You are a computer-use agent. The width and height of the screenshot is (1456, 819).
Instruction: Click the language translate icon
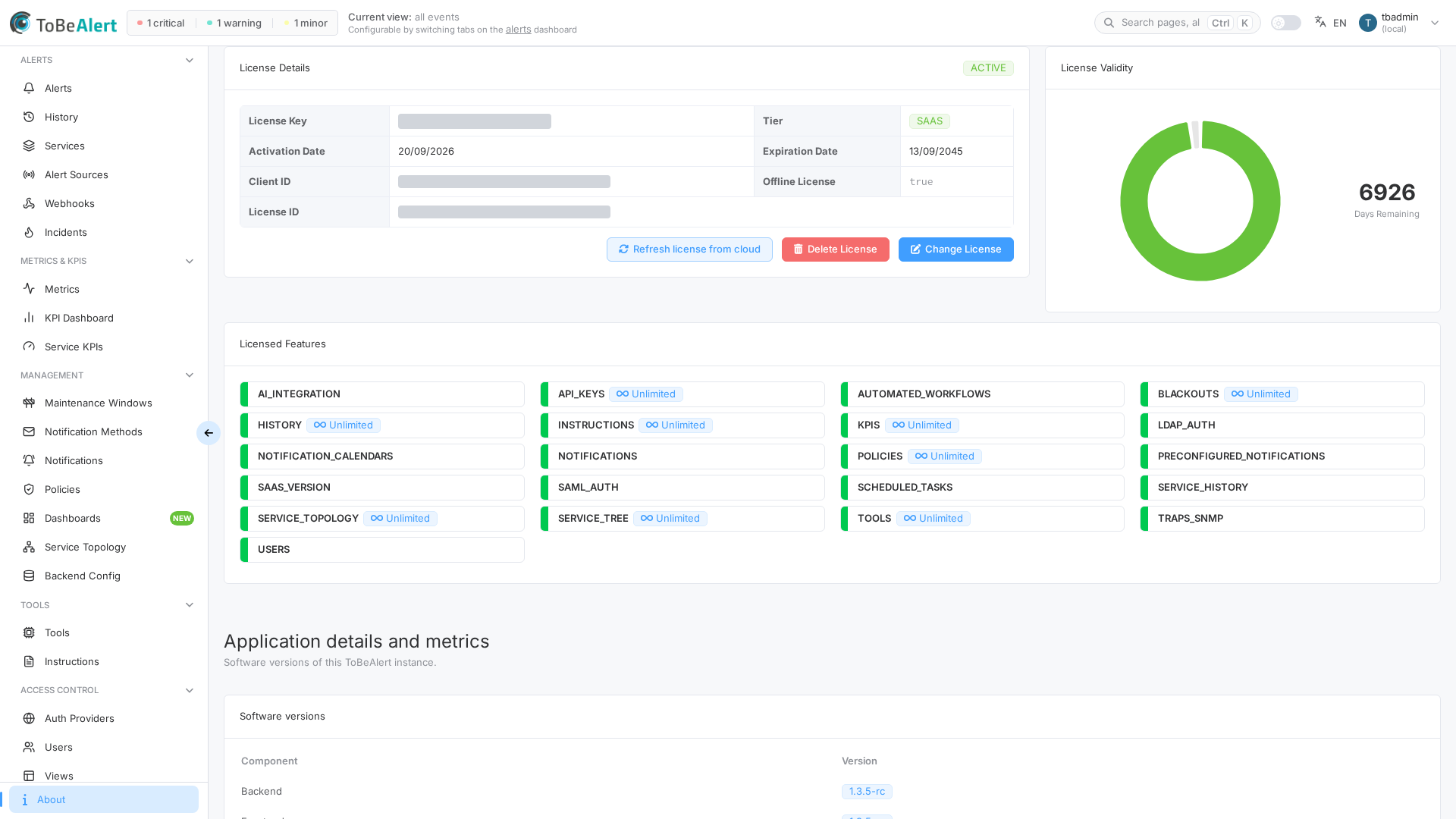[x=1320, y=23]
